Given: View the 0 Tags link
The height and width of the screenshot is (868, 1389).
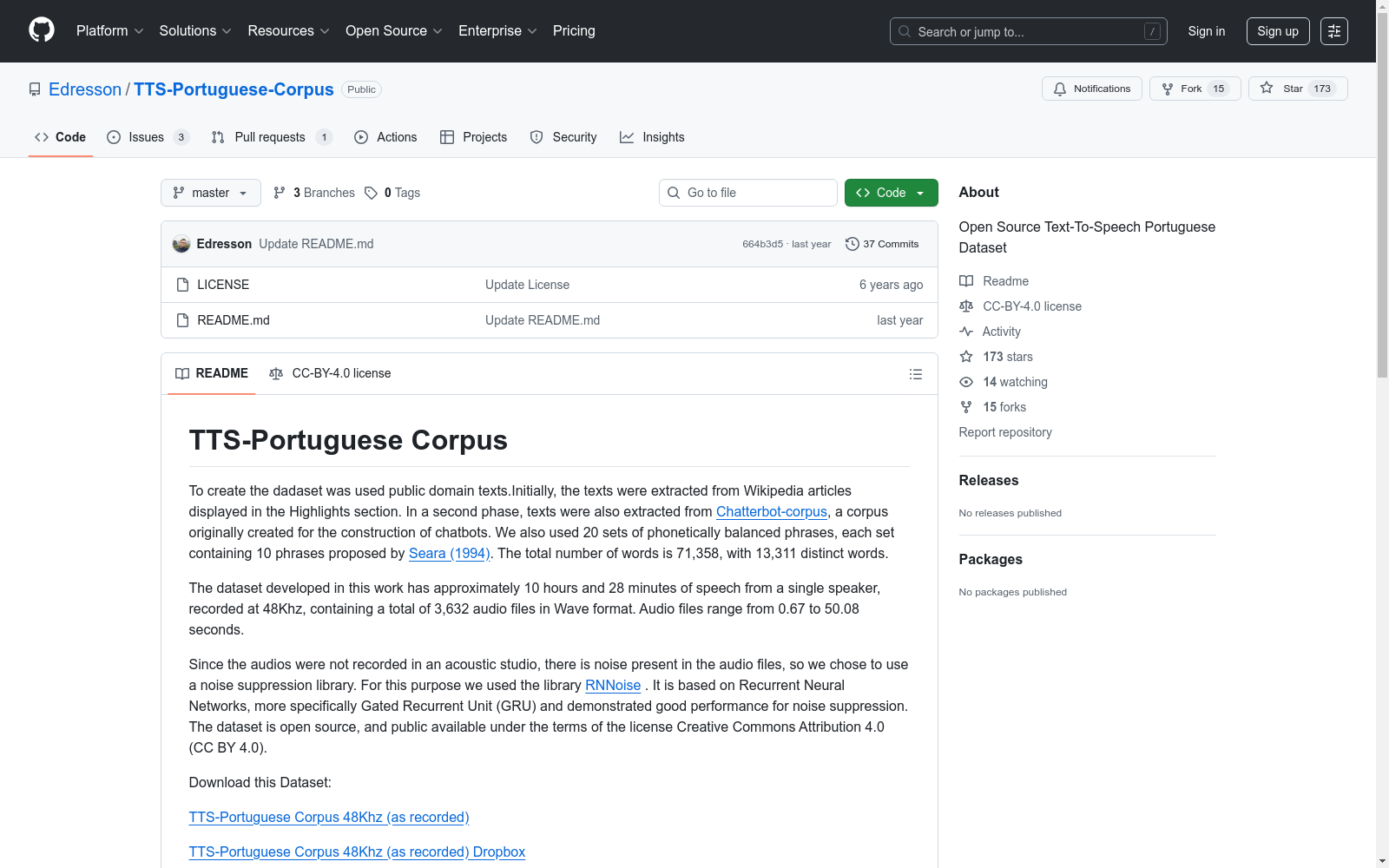Looking at the screenshot, I should tap(392, 193).
